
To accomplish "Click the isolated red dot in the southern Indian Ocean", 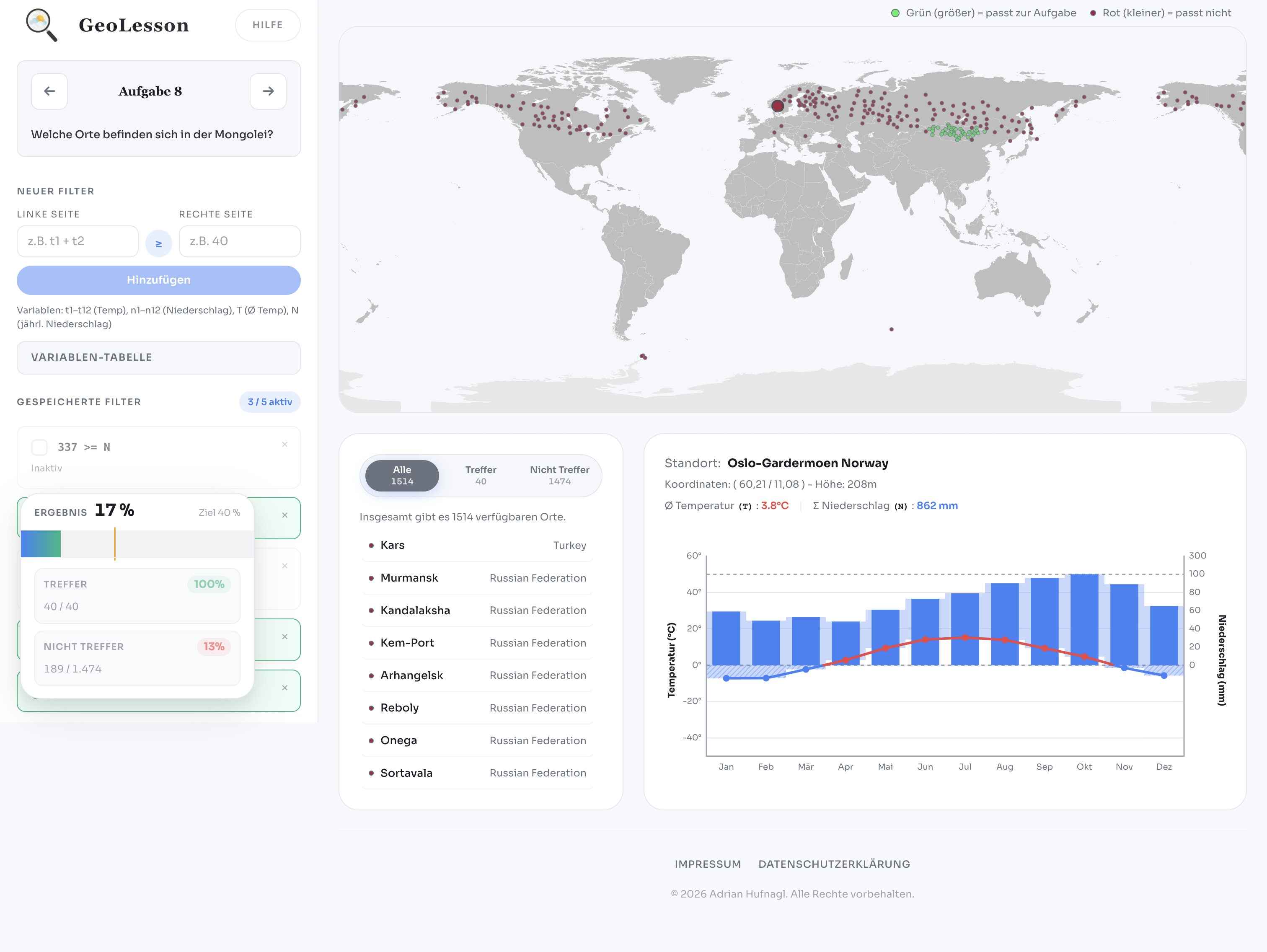I will point(891,329).
